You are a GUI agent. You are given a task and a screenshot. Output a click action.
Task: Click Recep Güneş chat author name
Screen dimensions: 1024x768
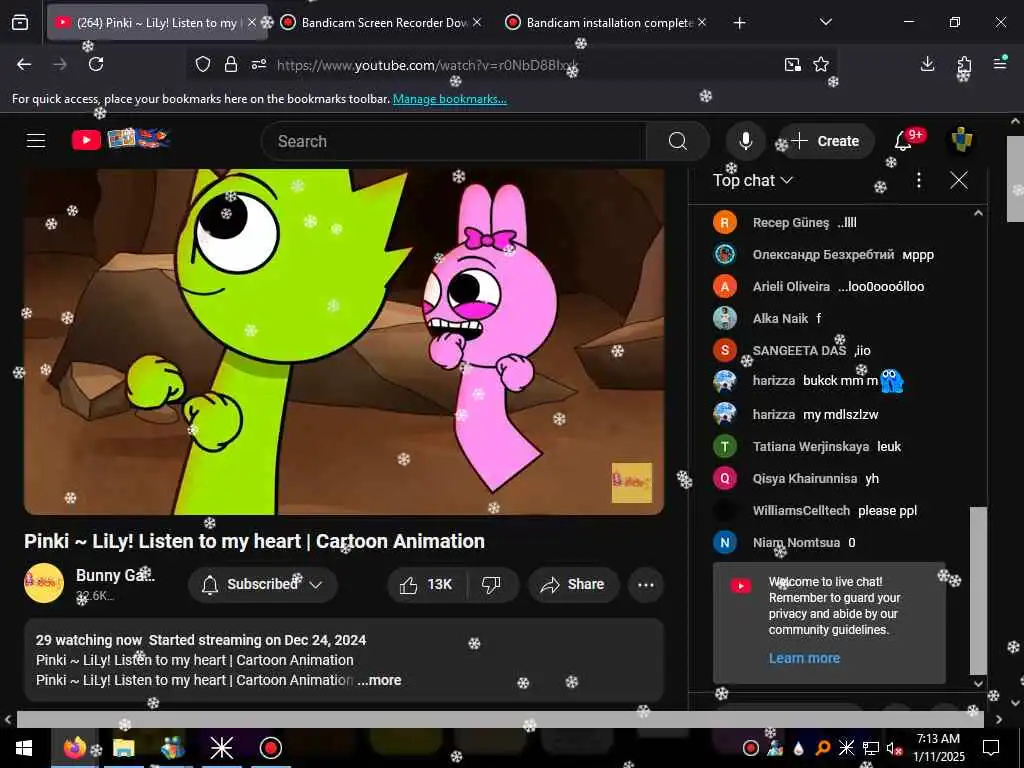791,223
